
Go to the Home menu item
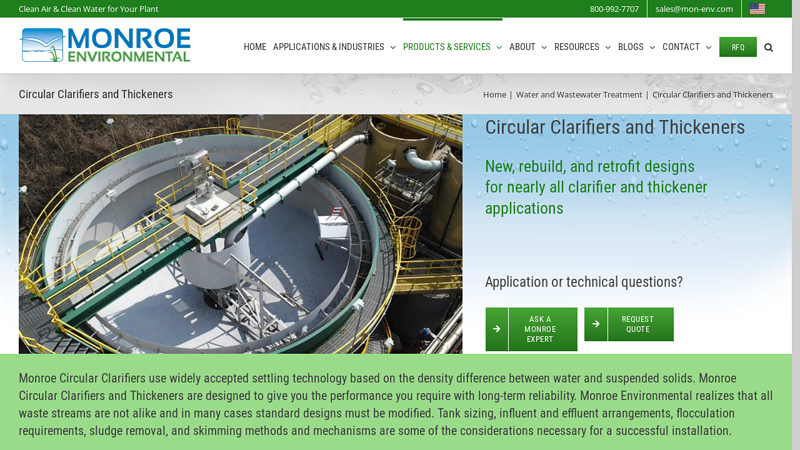255,47
